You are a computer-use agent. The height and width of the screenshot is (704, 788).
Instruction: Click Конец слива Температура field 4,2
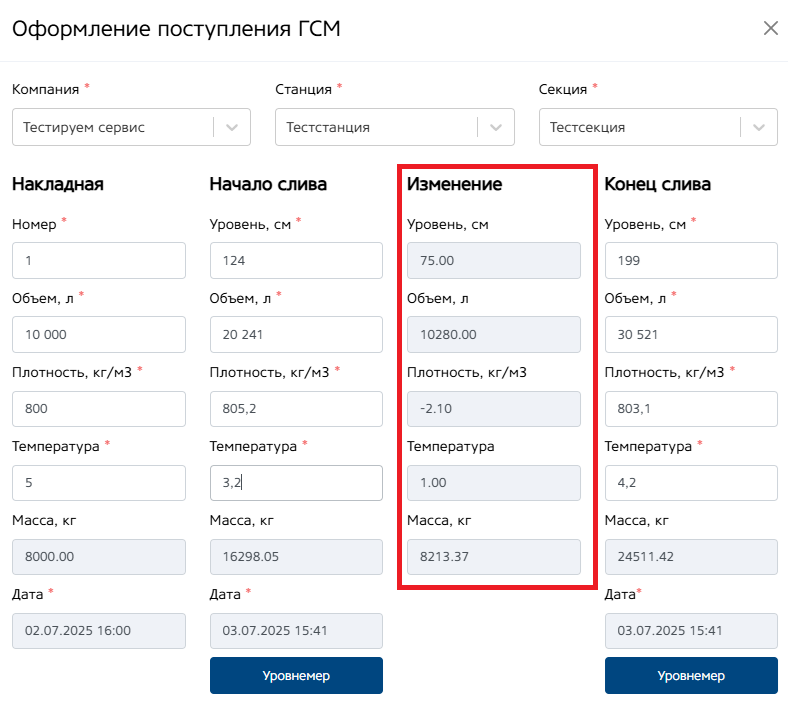click(691, 483)
